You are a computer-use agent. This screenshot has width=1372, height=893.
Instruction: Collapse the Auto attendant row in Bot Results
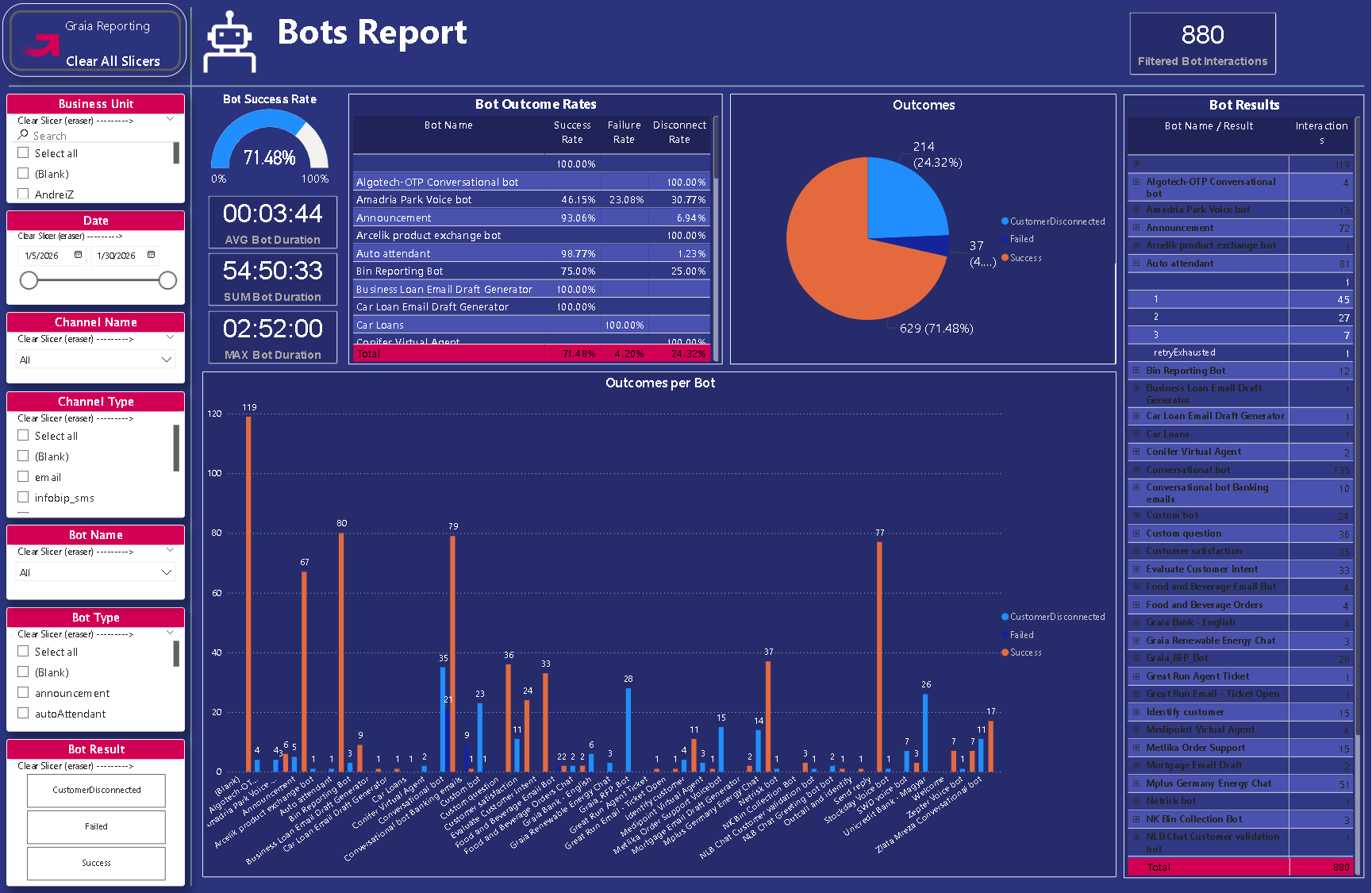(x=1136, y=264)
